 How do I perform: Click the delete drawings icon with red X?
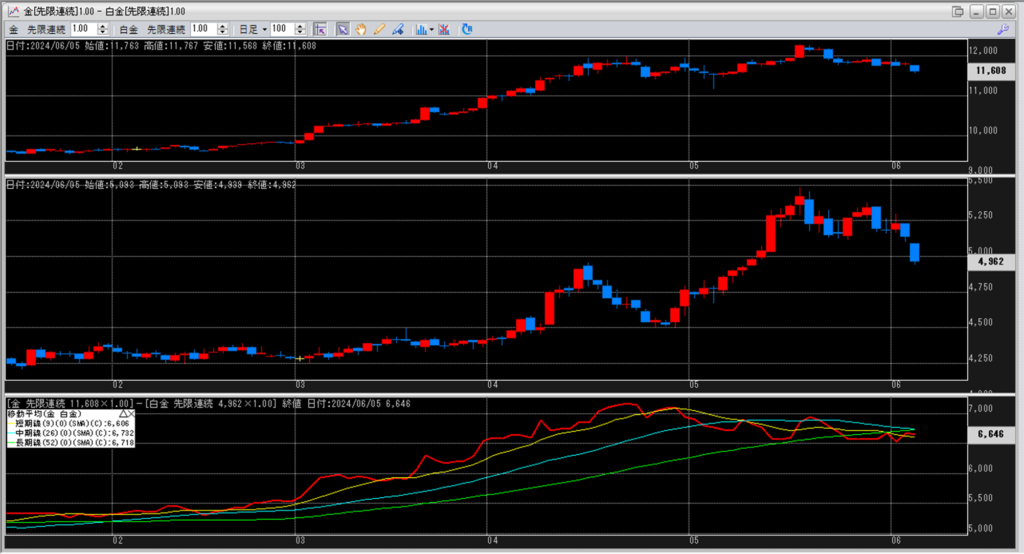[x=443, y=29]
